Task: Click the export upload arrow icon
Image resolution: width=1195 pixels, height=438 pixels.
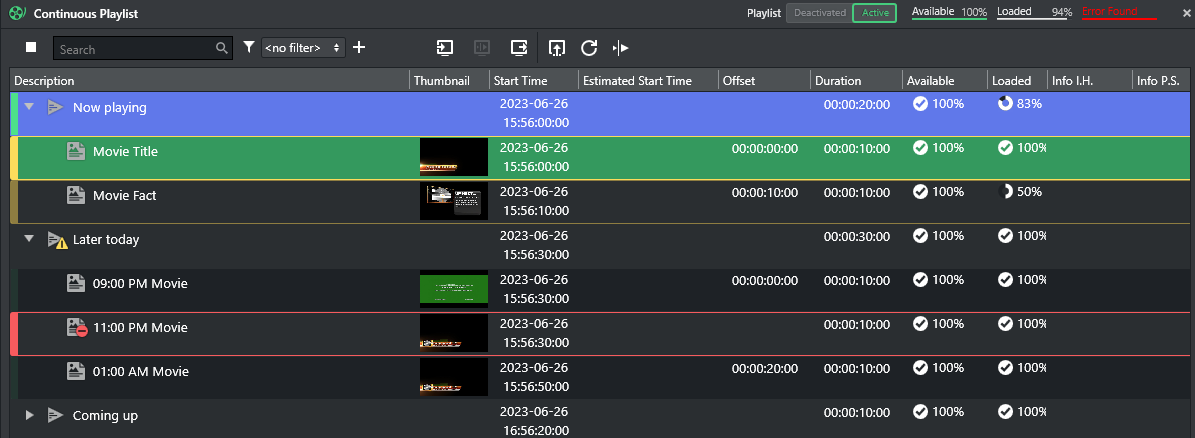Action: click(x=557, y=48)
